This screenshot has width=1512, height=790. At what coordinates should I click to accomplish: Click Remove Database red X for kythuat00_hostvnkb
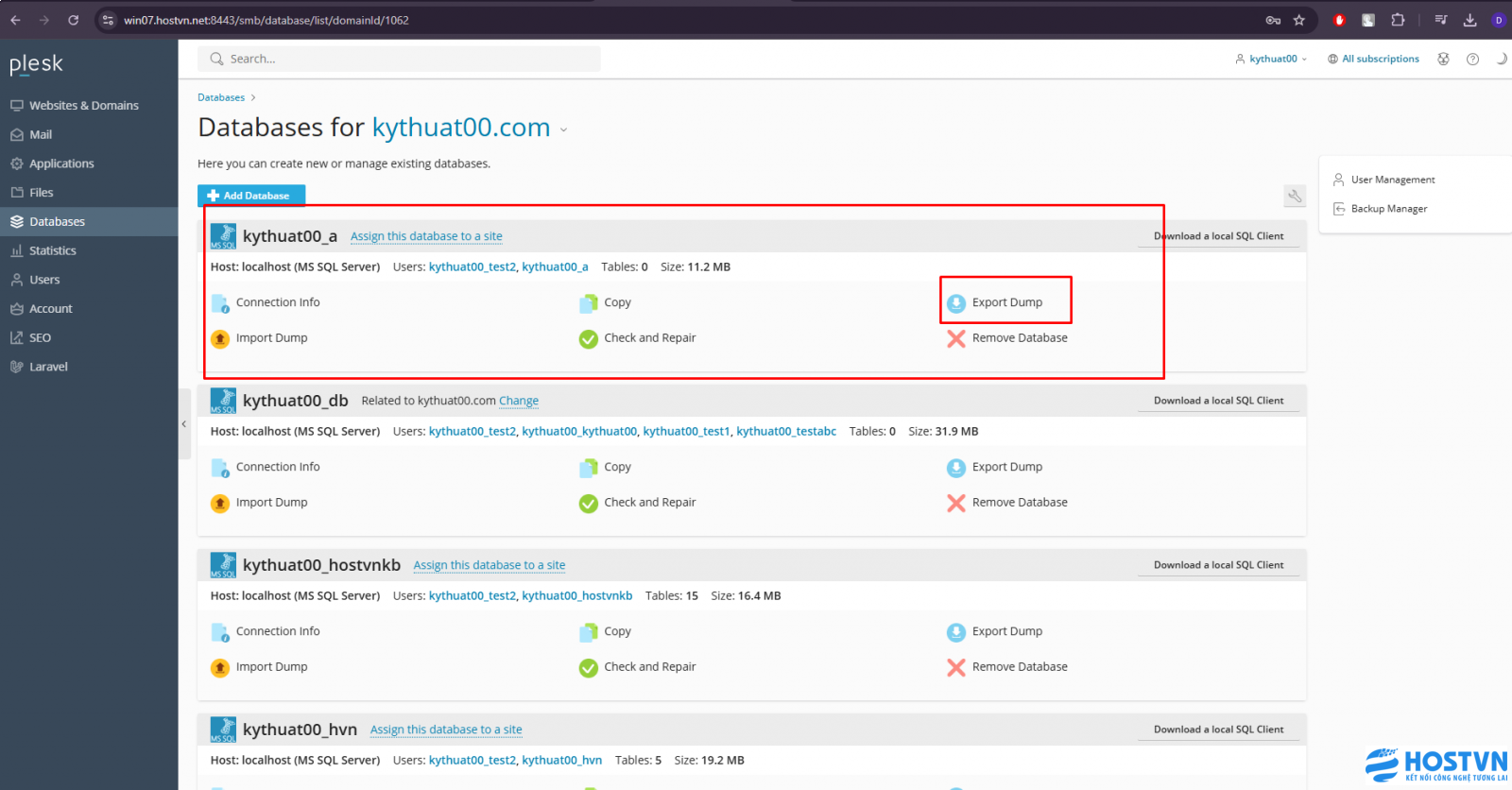point(956,667)
